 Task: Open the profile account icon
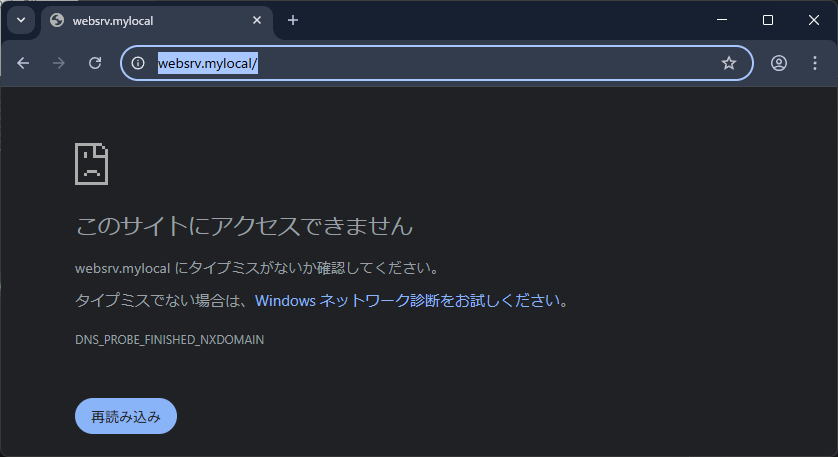pos(779,63)
